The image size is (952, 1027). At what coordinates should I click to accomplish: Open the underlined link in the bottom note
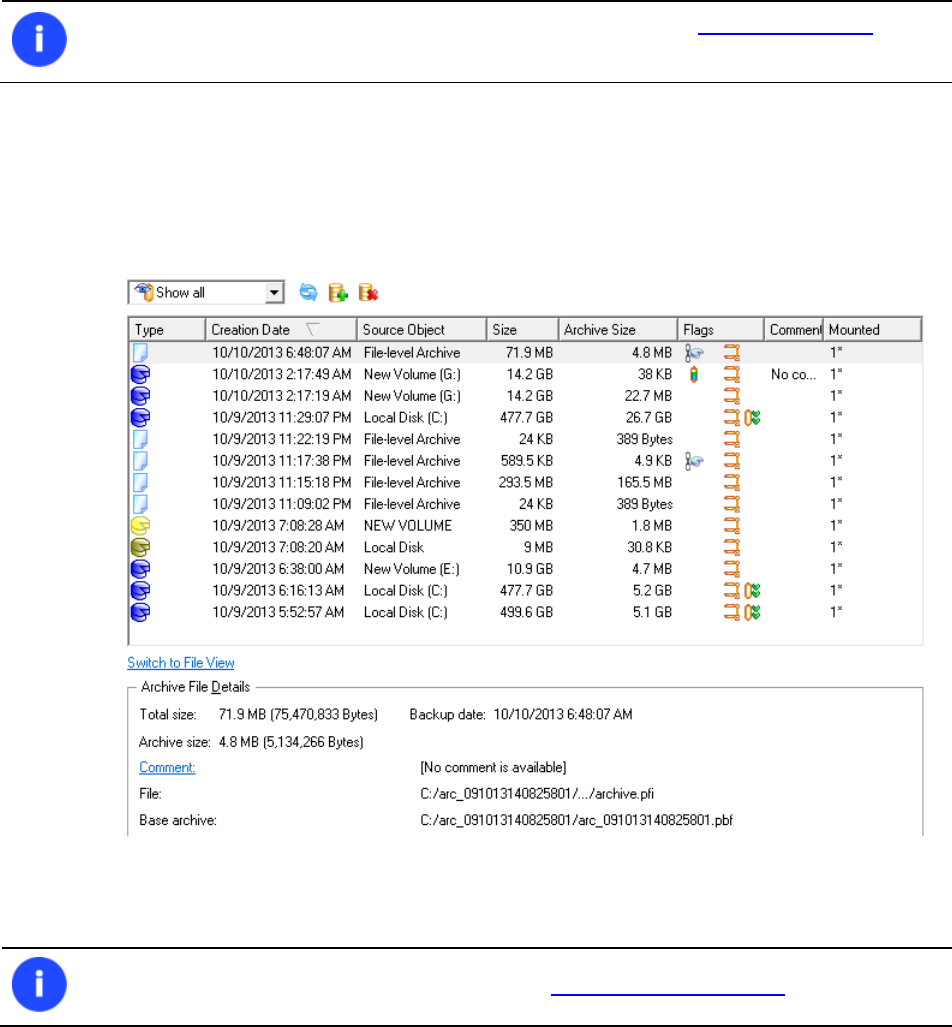(668, 993)
